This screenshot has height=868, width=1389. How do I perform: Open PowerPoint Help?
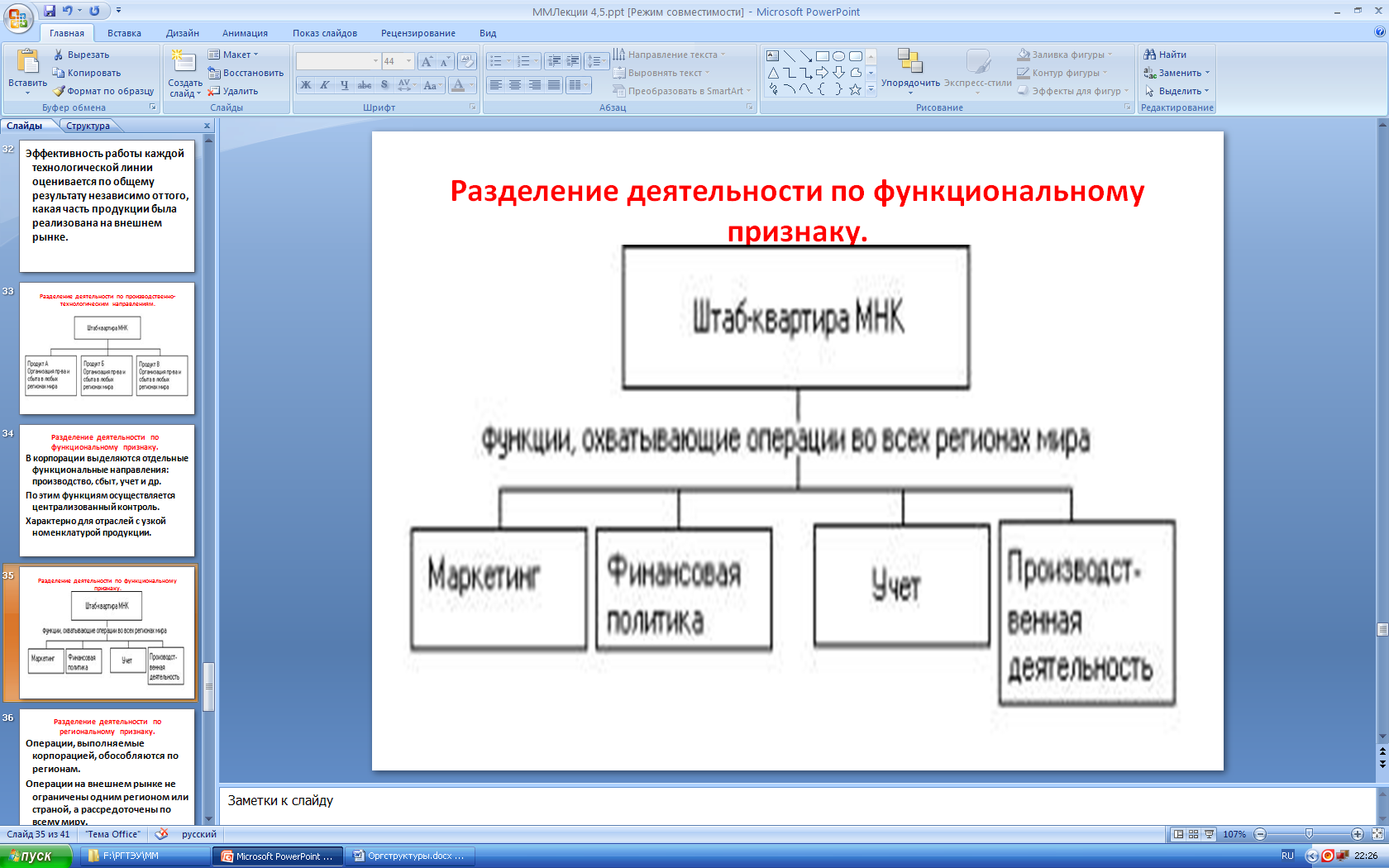(1379, 32)
